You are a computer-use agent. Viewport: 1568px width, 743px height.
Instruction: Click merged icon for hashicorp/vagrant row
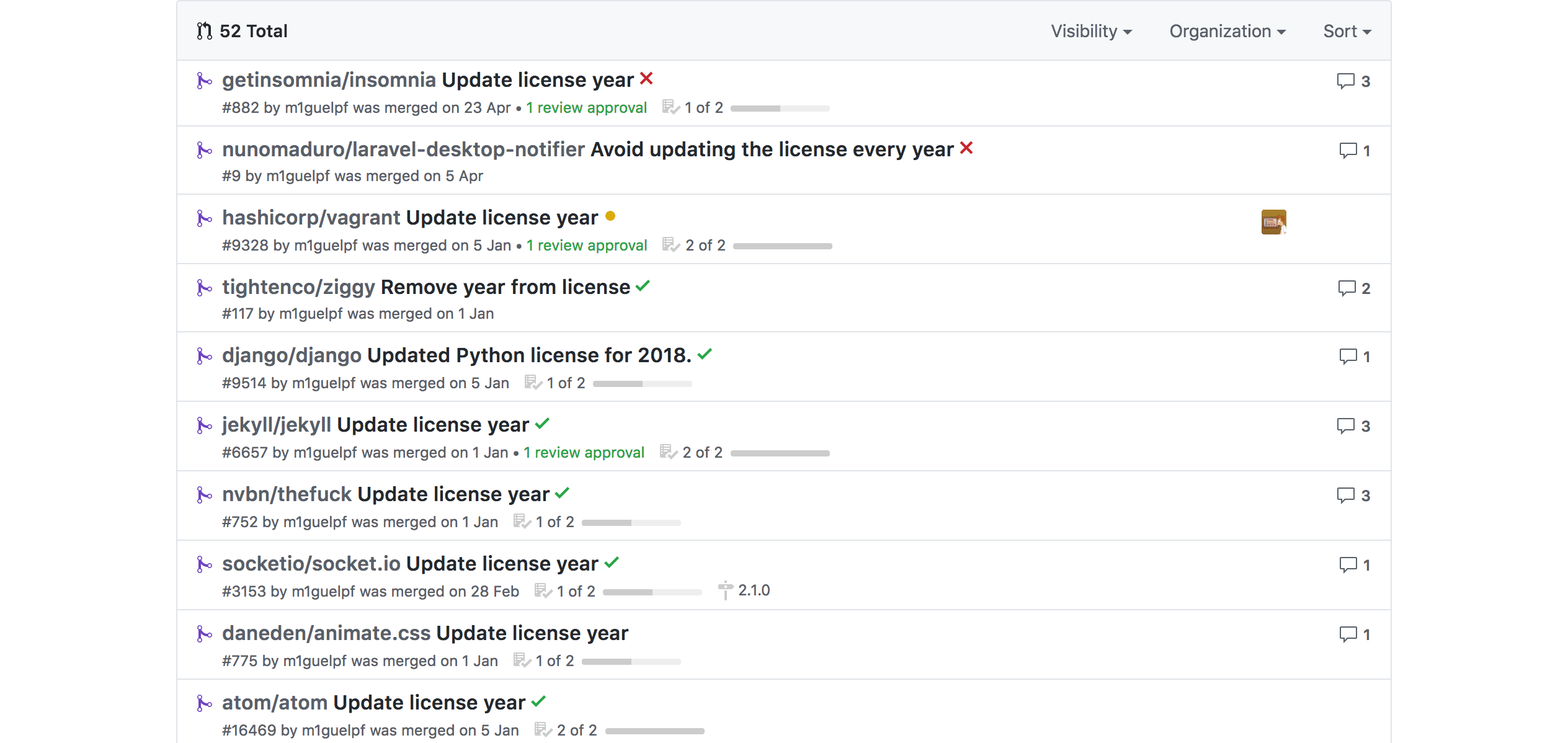tap(204, 218)
